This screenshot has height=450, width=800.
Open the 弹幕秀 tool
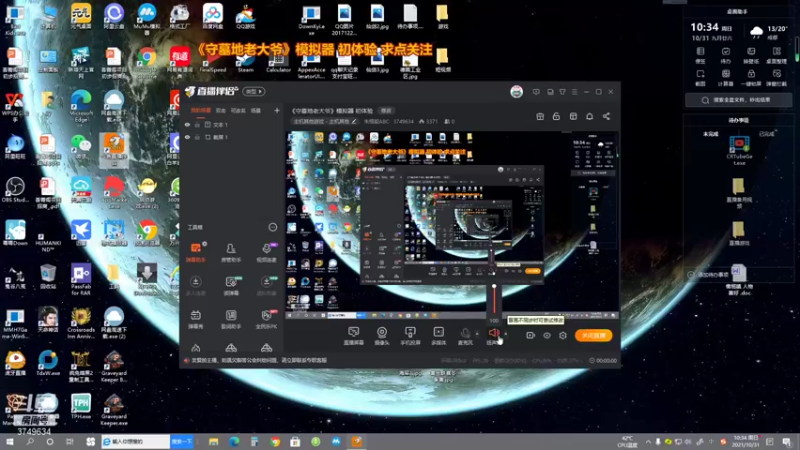coord(196,319)
